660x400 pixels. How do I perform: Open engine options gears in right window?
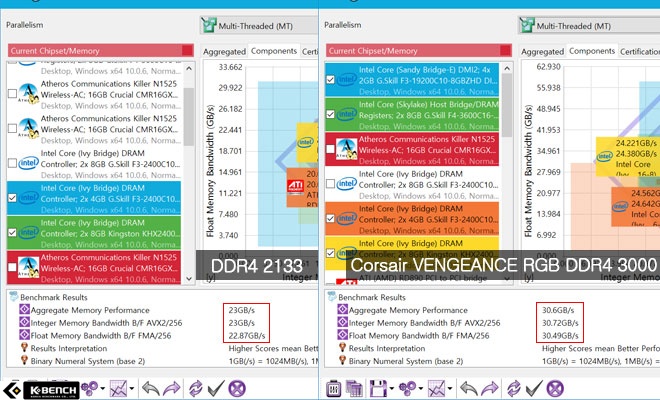[x=407, y=388]
